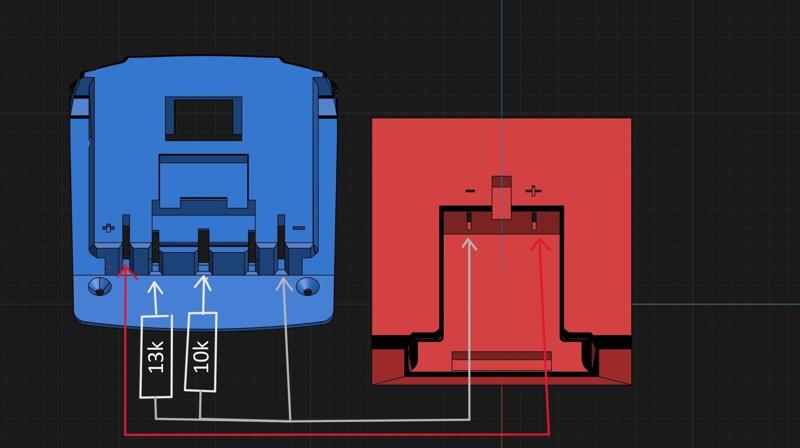Viewport: 800px width, 448px height.
Task: Select the center terminal slot on blue model
Action: coord(204,246)
